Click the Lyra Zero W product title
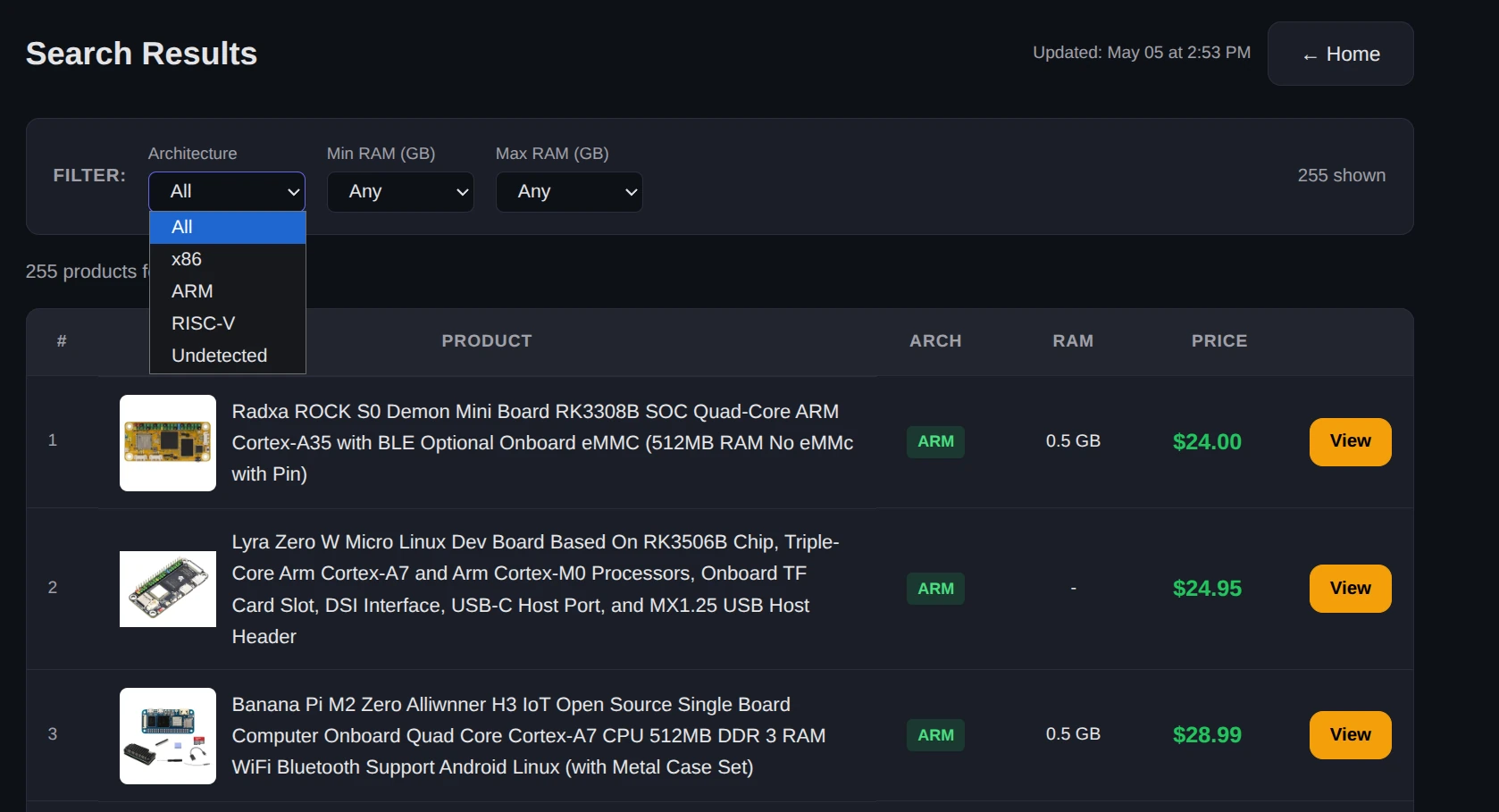Viewport: 1499px width, 812px height. click(x=536, y=590)
